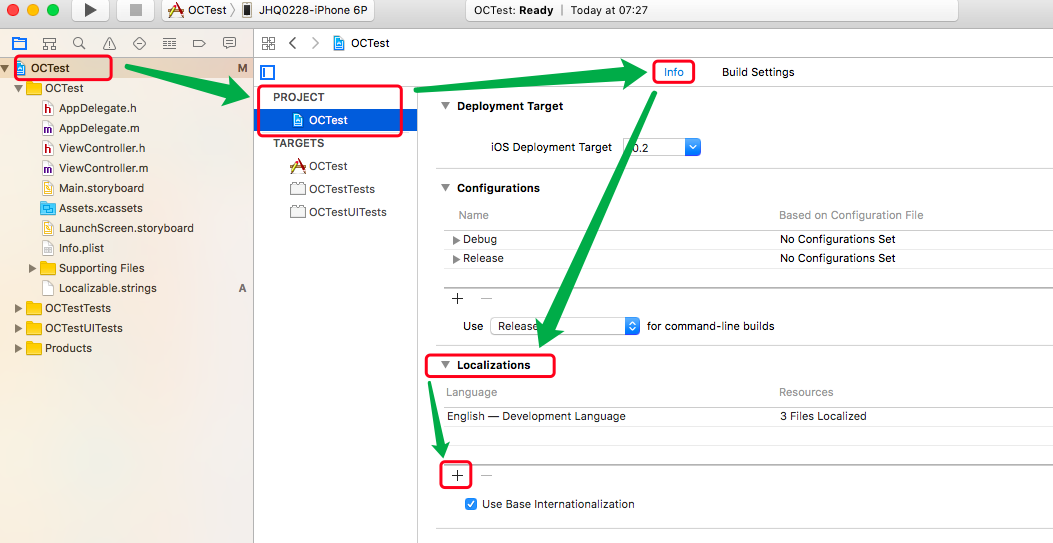Click the 3 Files Localized cell
This screenshot has width=1053, height=543.
823,416
